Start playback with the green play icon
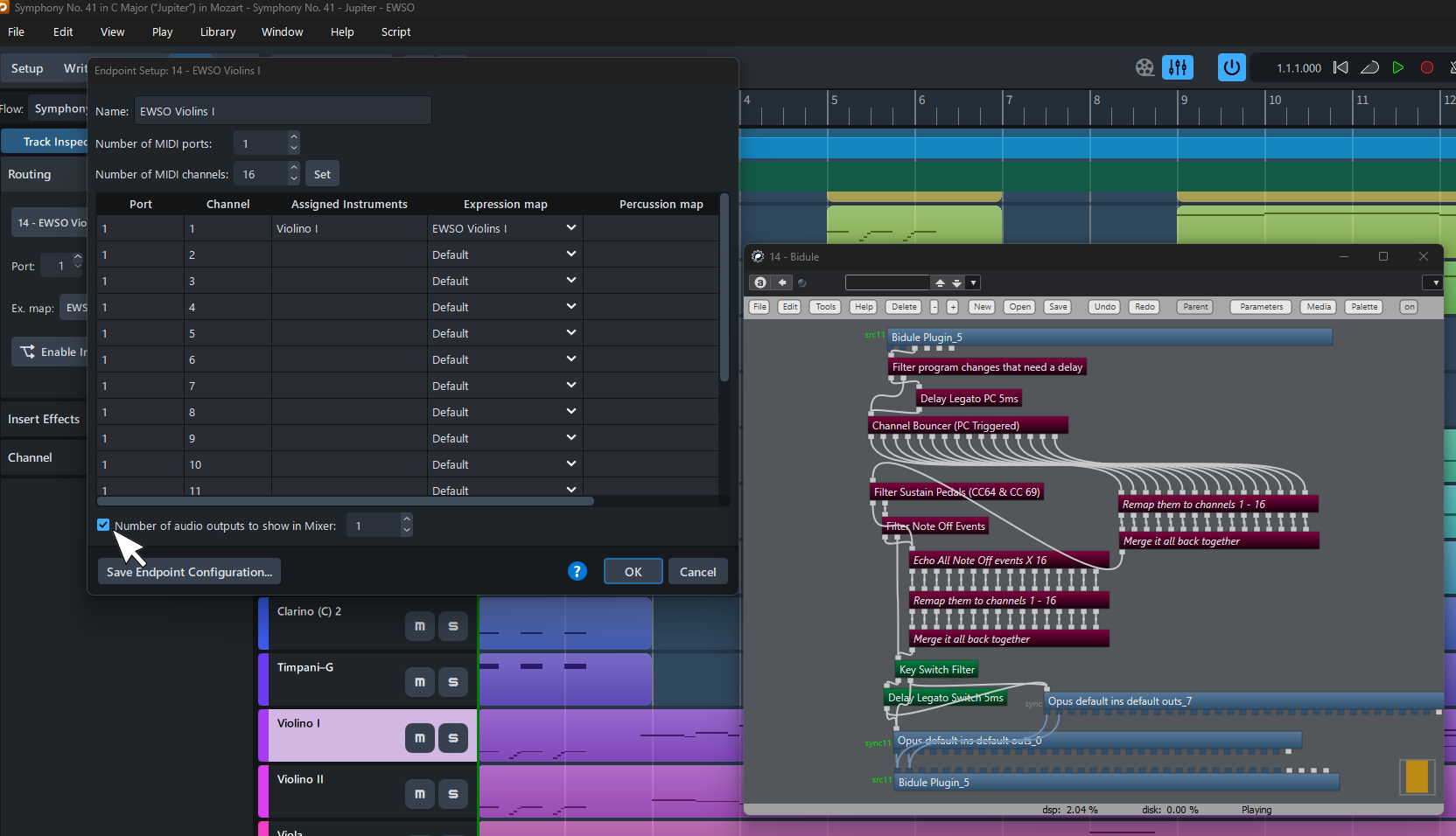 (1398, 67)
